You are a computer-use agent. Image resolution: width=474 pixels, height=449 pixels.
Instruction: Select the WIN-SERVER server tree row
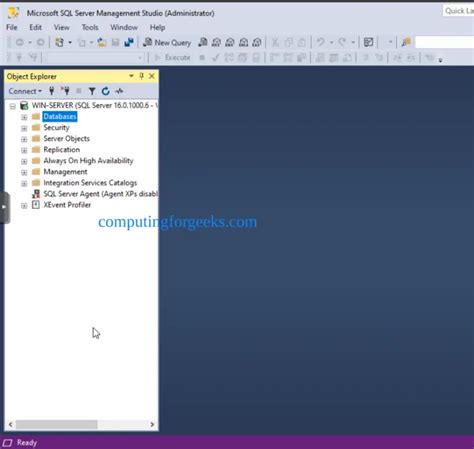pyautogui.click(x=88, y=106)
